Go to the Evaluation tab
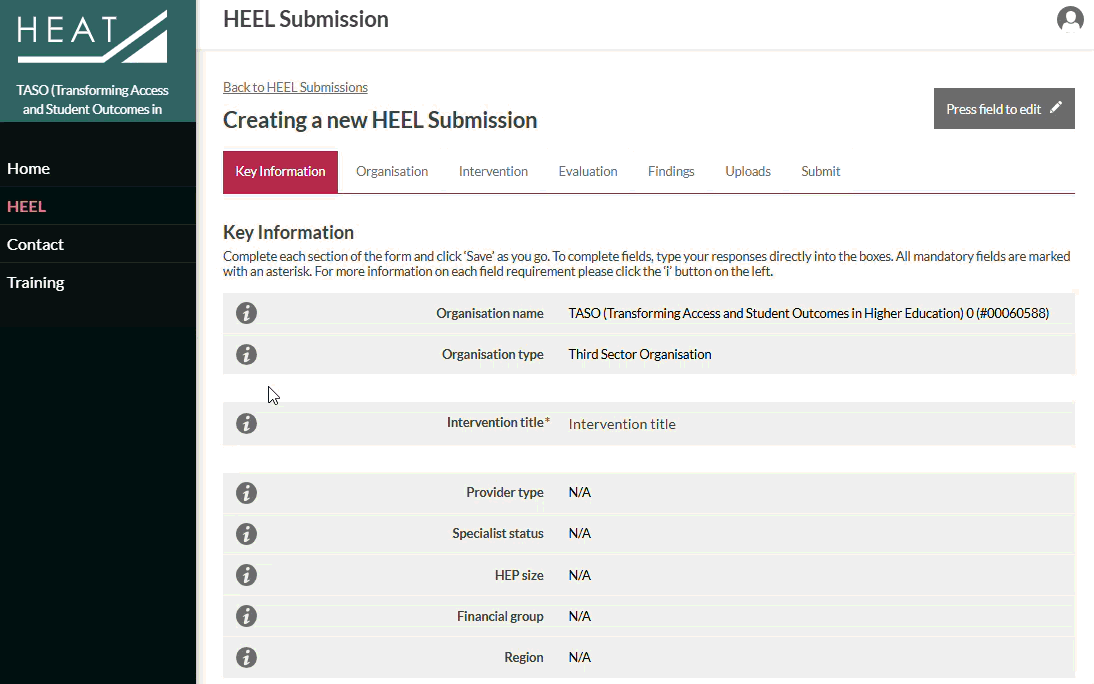 coord(588,172)
